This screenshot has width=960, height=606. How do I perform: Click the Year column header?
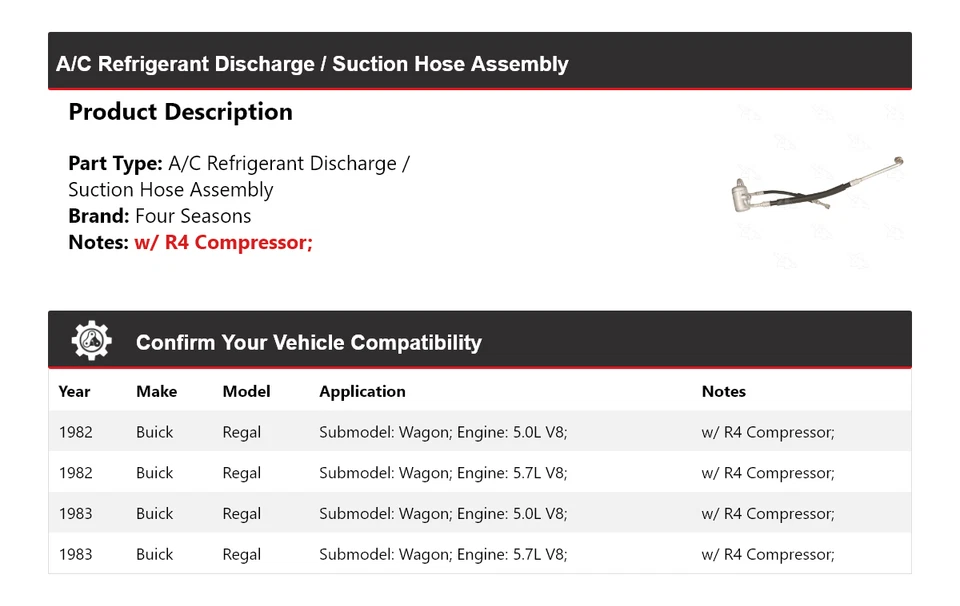coord(74,392)
